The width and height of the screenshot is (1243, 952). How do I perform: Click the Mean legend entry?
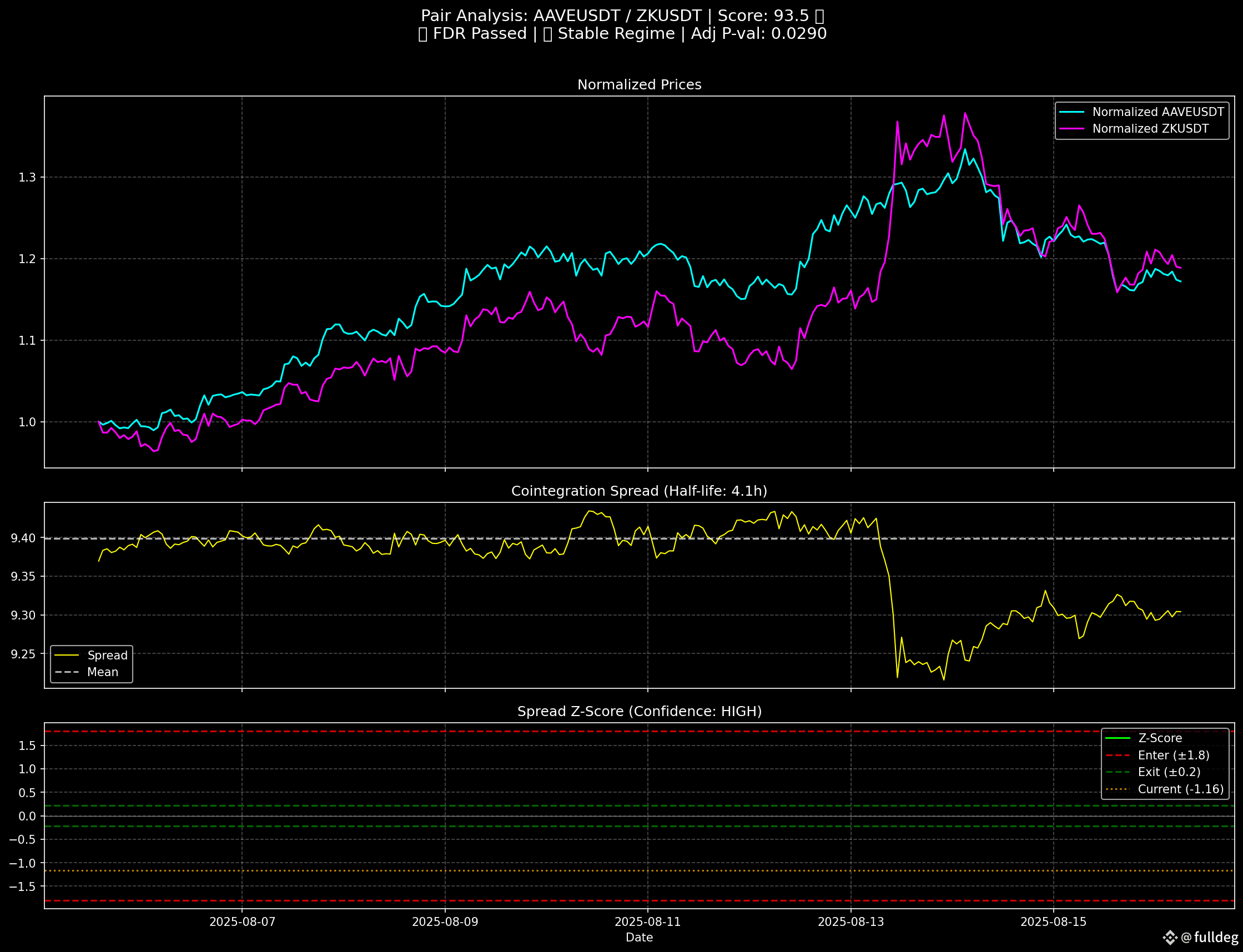pyautogui.click(x=103, y=672)
